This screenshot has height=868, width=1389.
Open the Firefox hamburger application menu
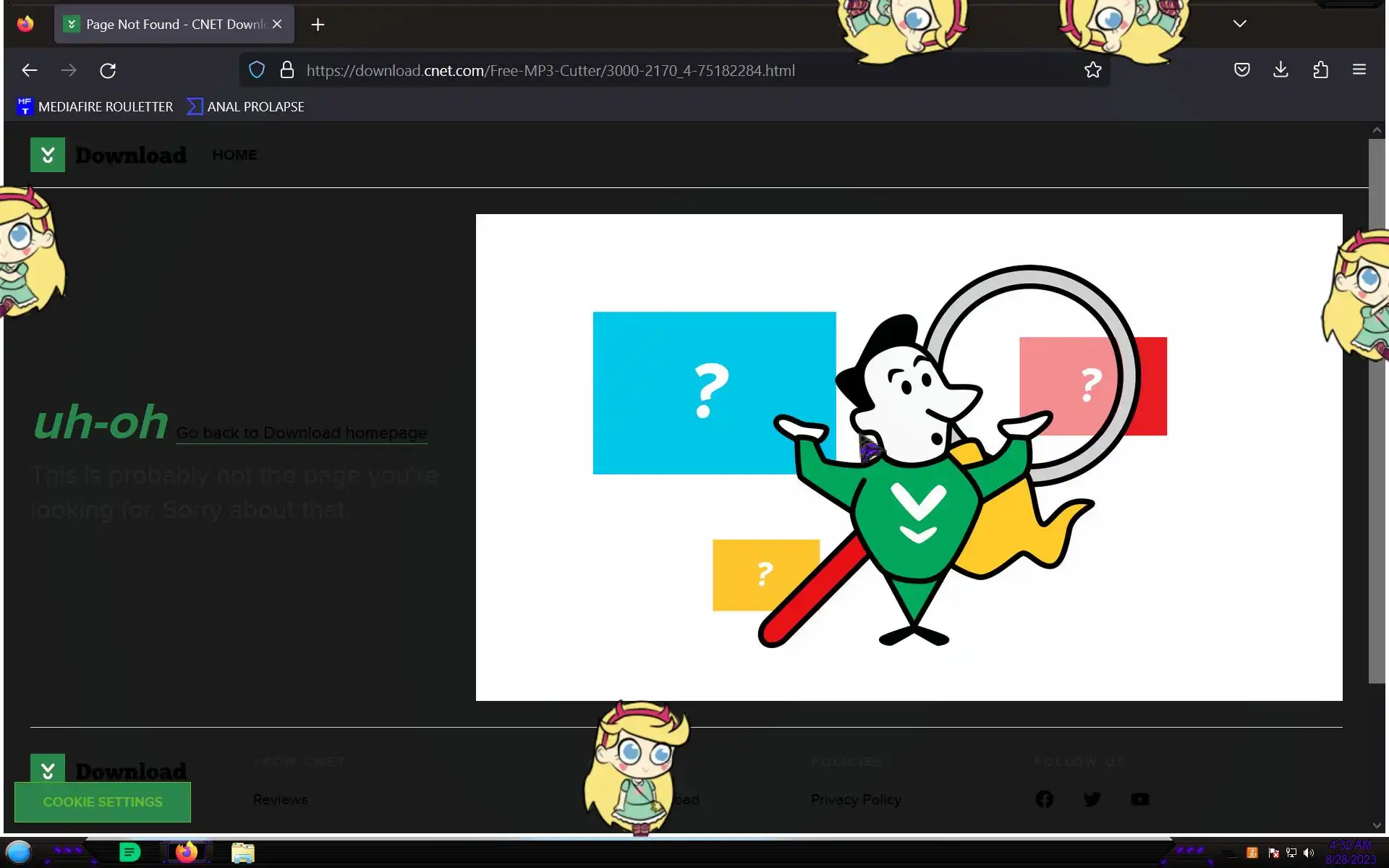(1359, 70)
